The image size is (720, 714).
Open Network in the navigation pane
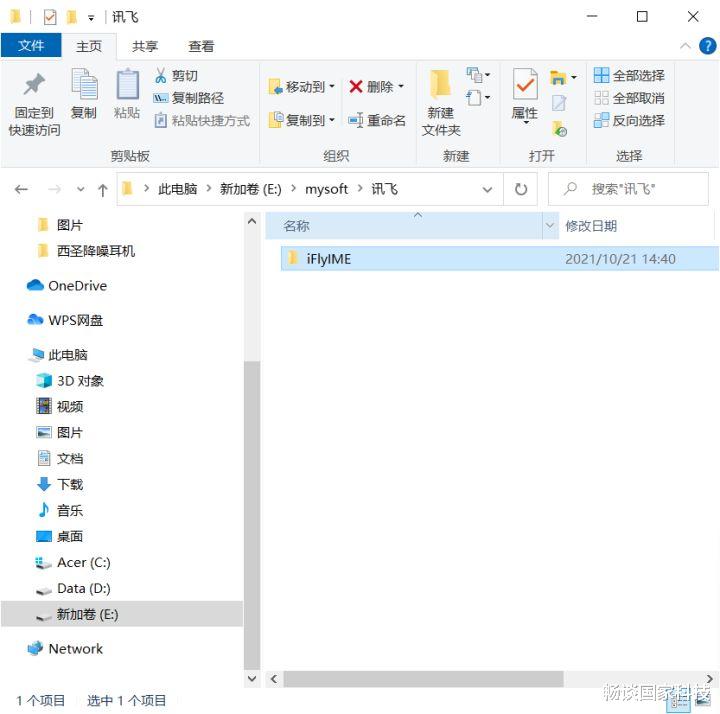pos(65,649)
